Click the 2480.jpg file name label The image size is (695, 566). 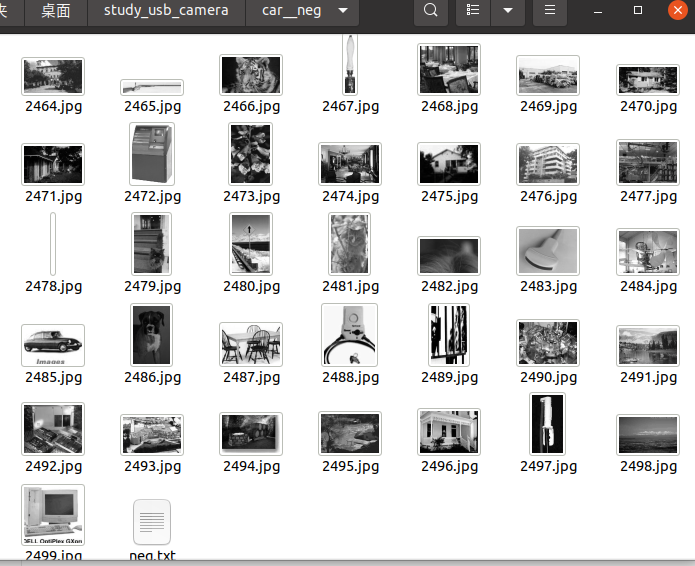[251, 286]
